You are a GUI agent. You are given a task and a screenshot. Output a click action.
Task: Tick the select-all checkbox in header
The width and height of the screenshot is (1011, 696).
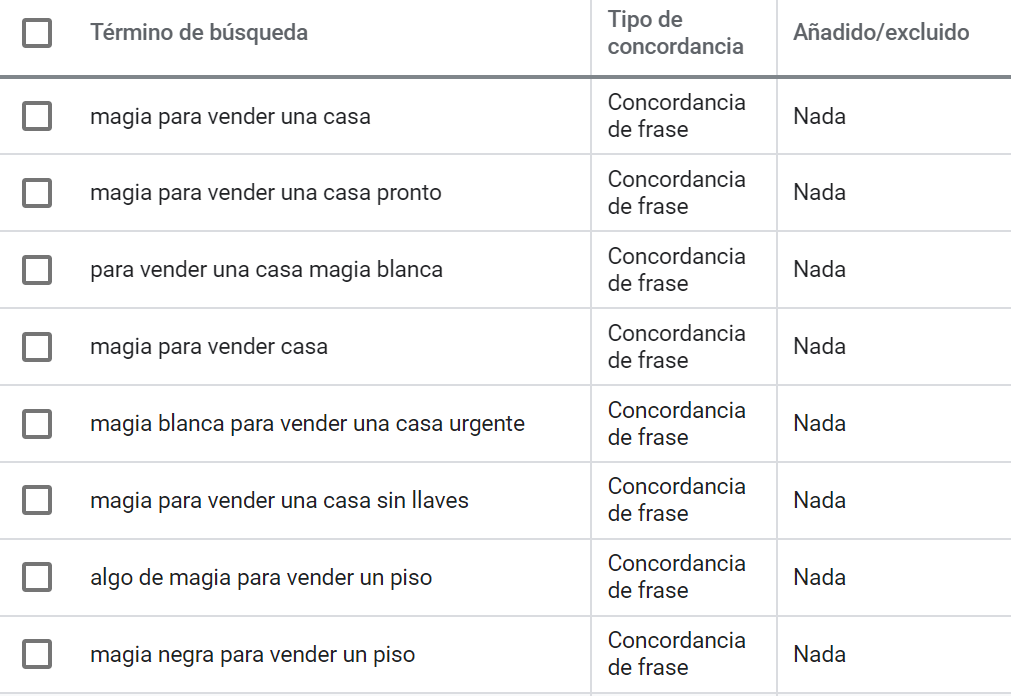[37, 33]
